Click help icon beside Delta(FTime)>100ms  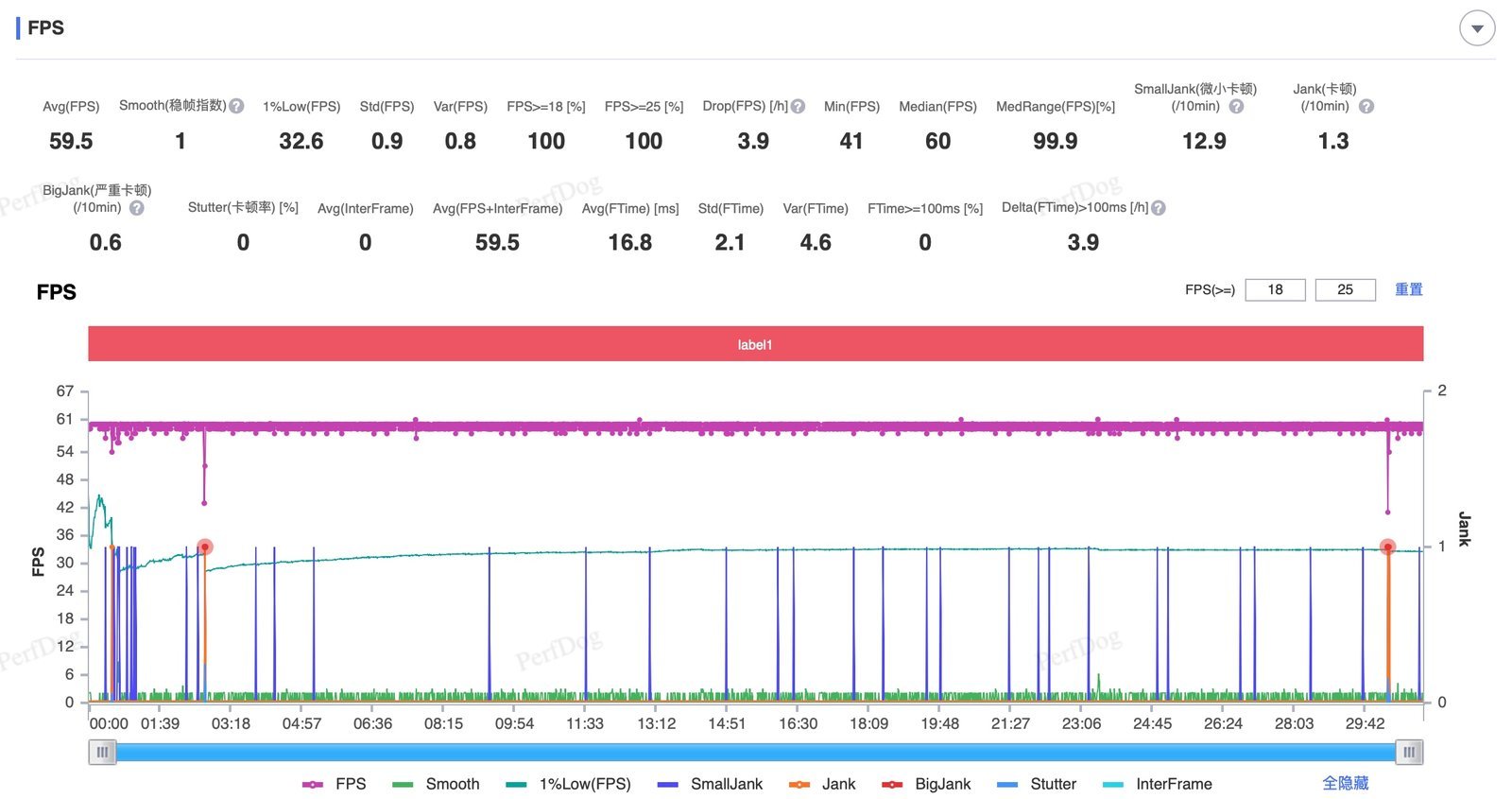(x=1159, y=208)
